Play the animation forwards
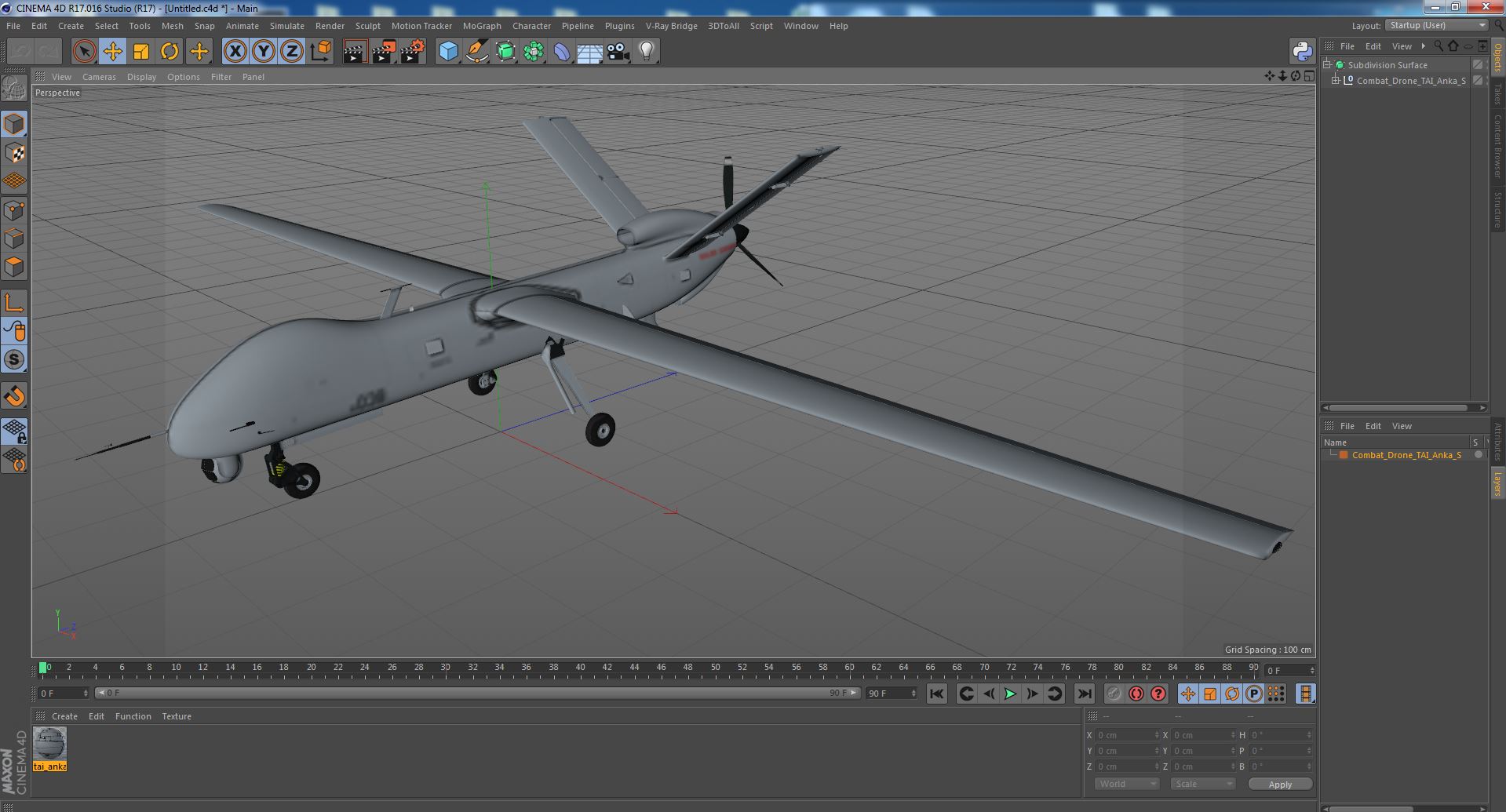Screen dimensions: 1506x812 coord(1010,694)
